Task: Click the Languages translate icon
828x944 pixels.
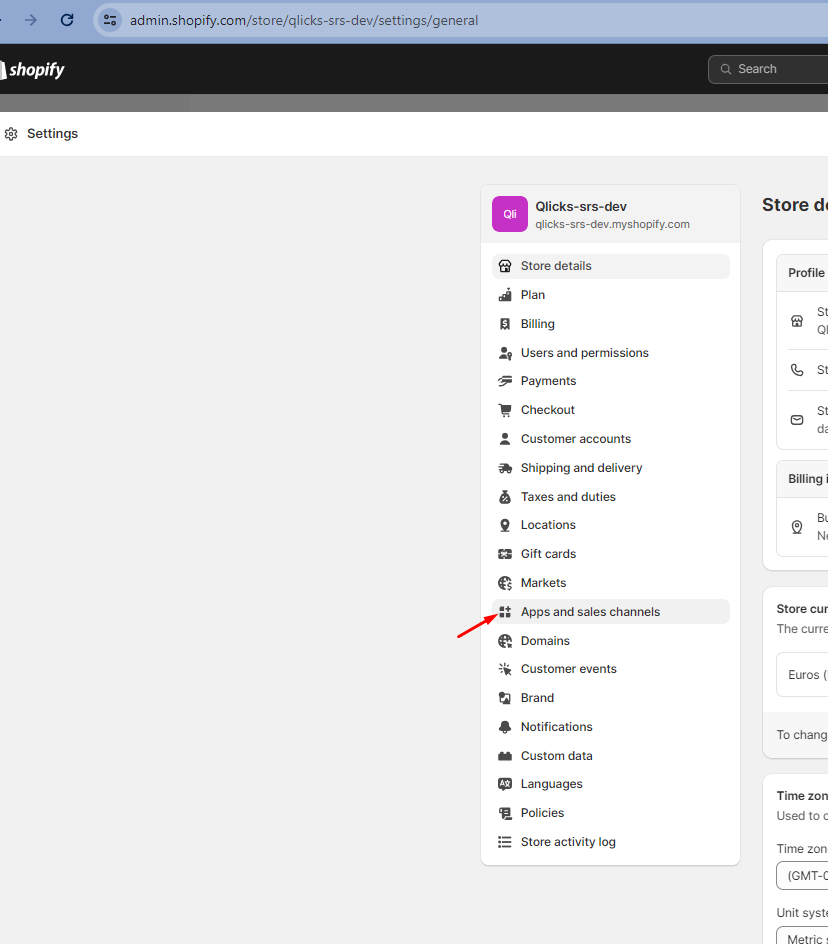Action: (x=505, y=784)
